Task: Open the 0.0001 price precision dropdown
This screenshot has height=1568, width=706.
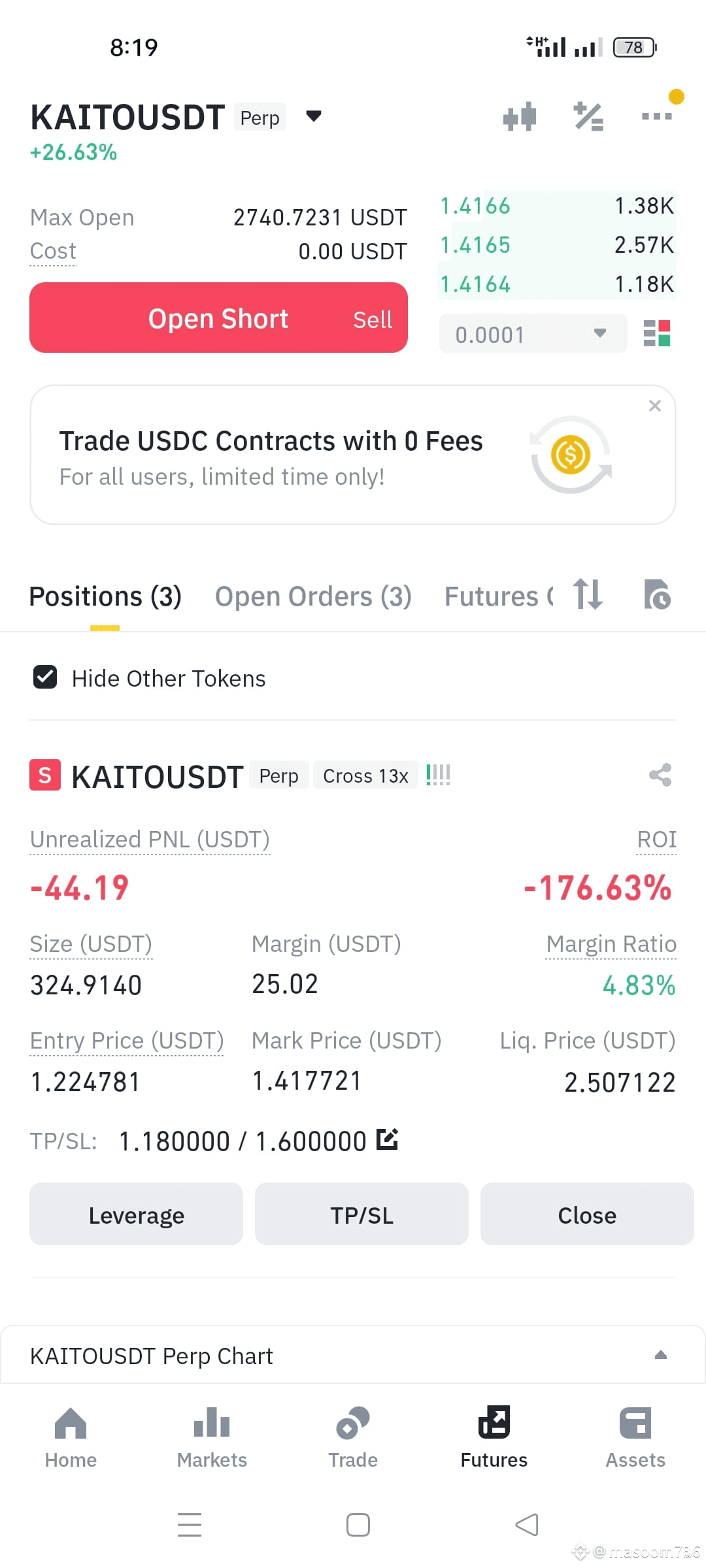Action: (533, 334)
